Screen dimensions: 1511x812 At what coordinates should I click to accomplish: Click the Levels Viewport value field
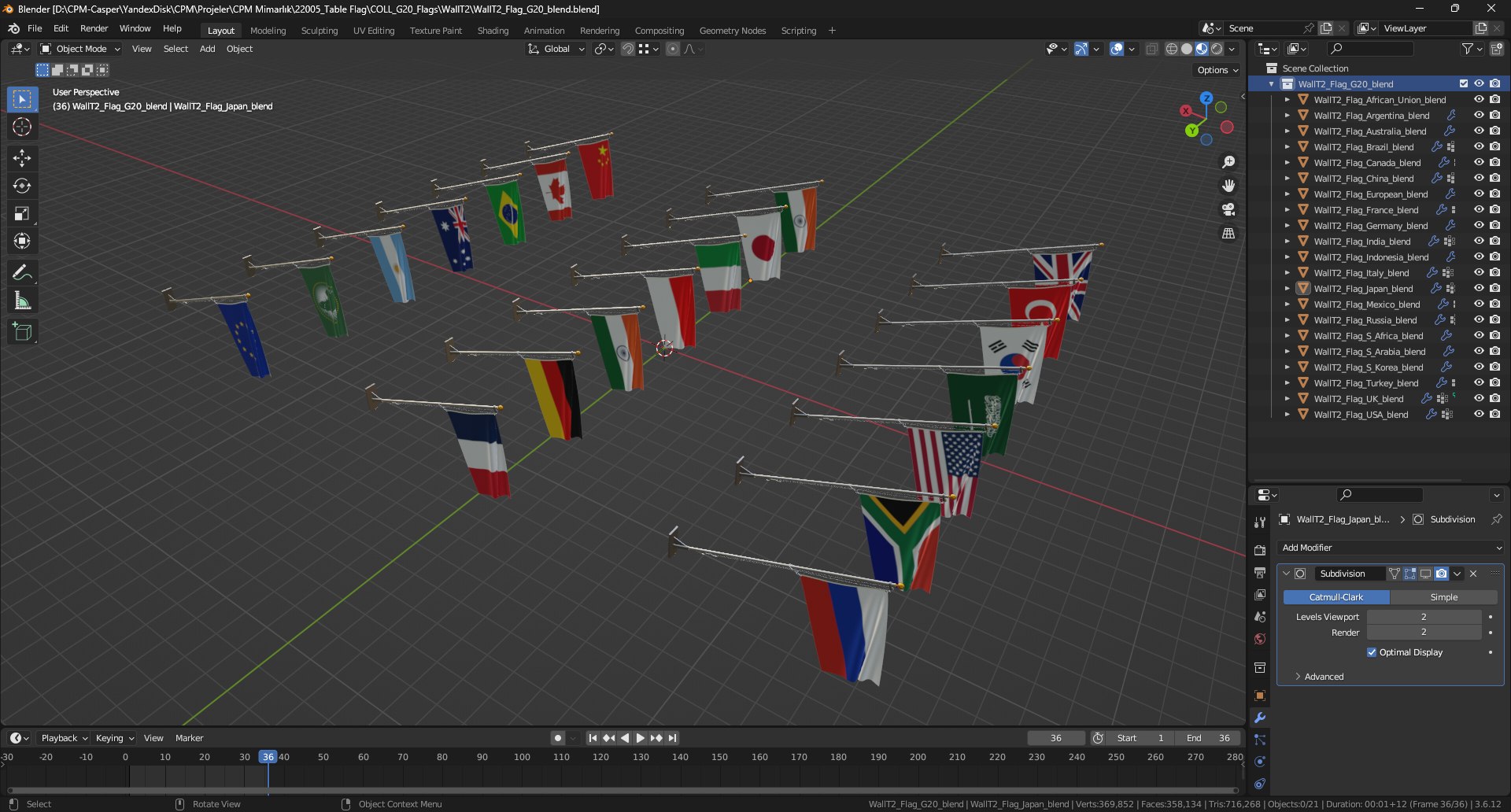tap(1424, 617)
